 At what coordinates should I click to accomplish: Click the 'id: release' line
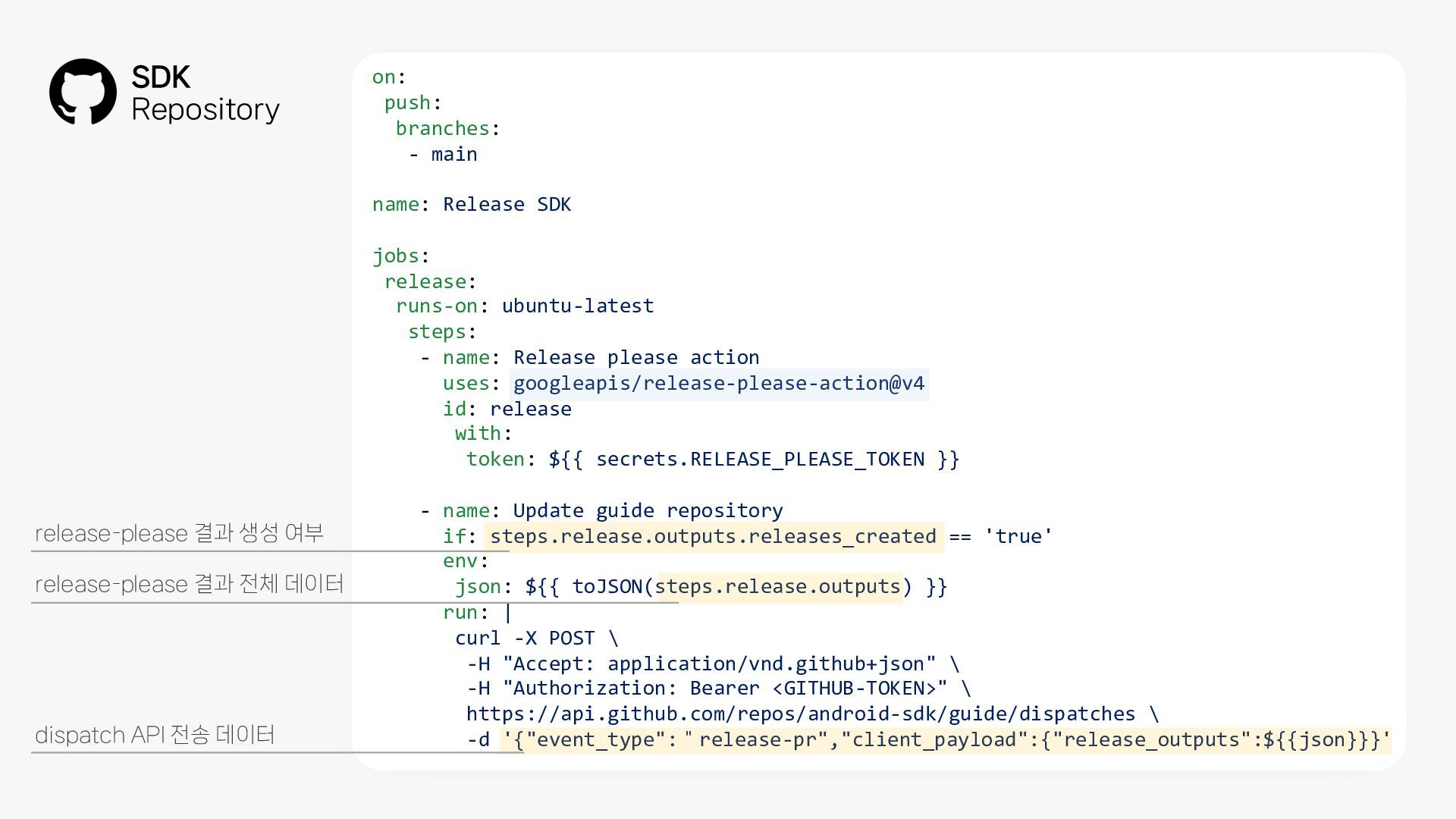507,409
